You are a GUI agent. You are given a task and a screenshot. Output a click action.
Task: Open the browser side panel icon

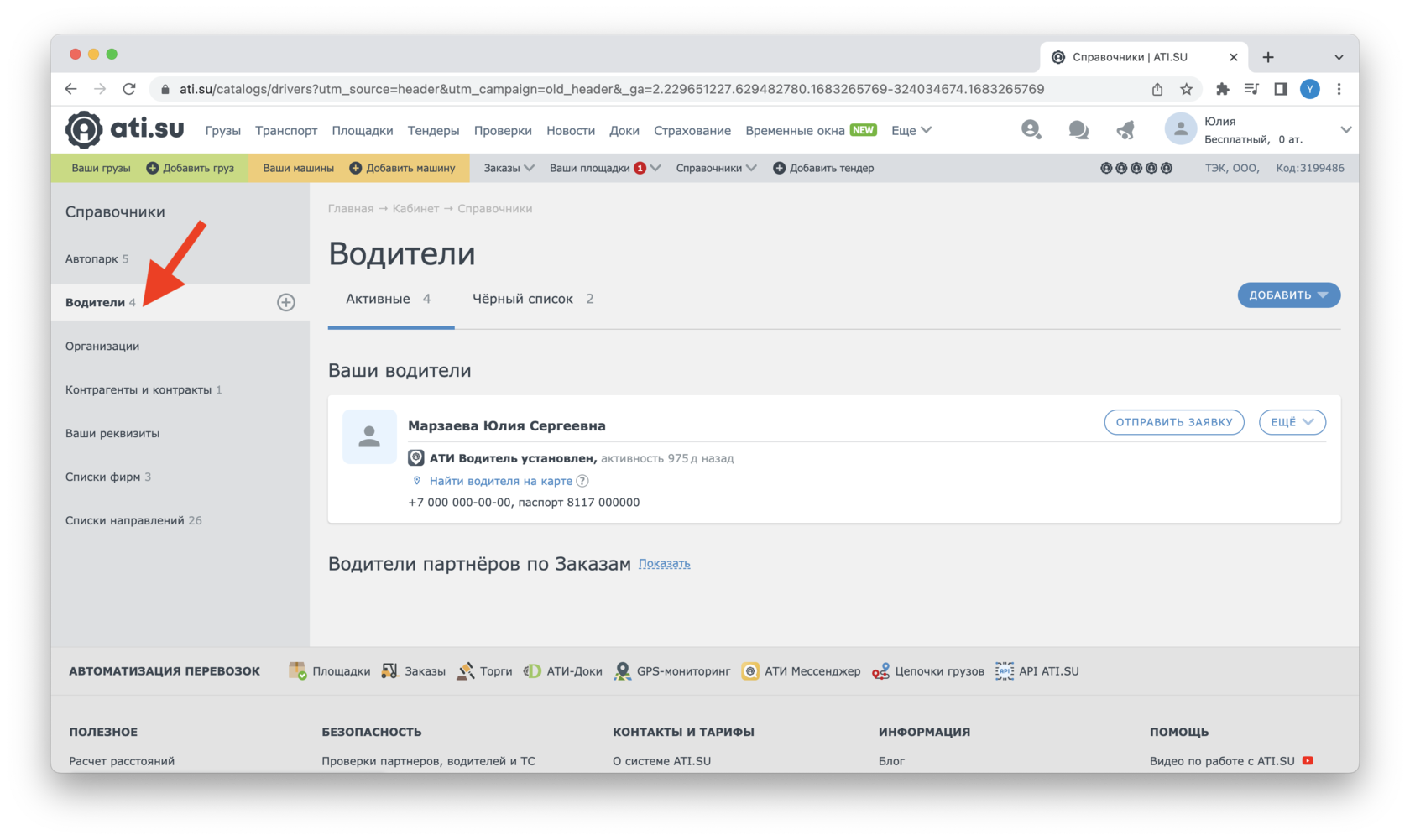point(1281,89)
